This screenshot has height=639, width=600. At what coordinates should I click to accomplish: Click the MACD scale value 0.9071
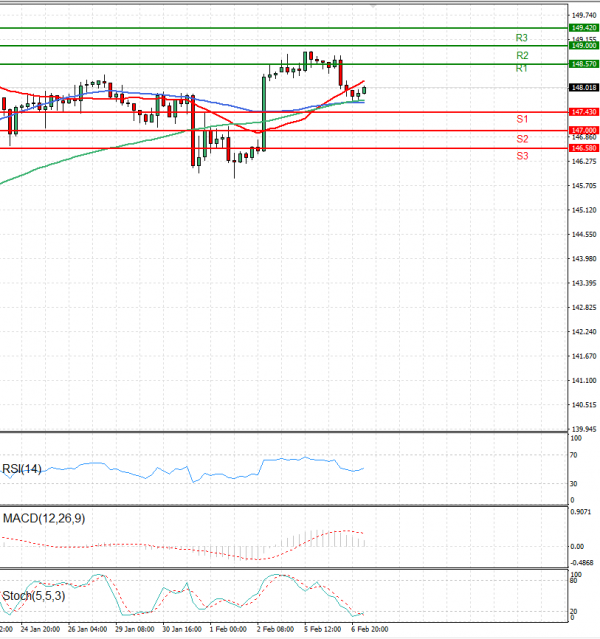(580, 512)
